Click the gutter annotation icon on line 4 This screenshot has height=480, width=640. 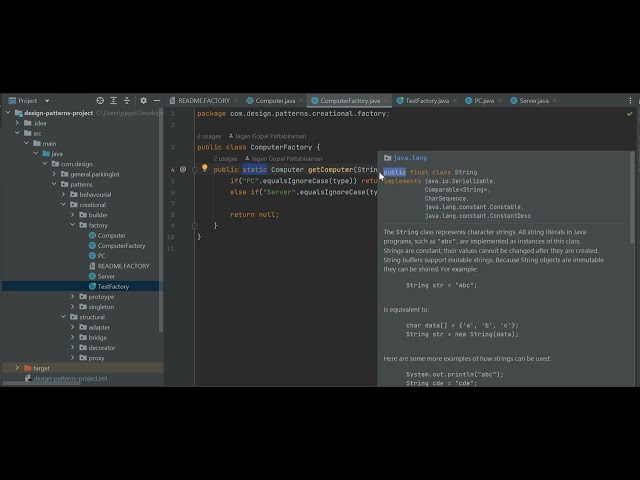pos(183,169)
